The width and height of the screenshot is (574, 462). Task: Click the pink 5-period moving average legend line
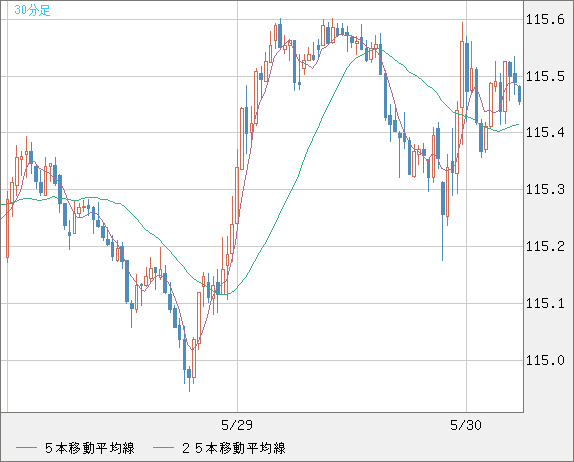point(26,448)
